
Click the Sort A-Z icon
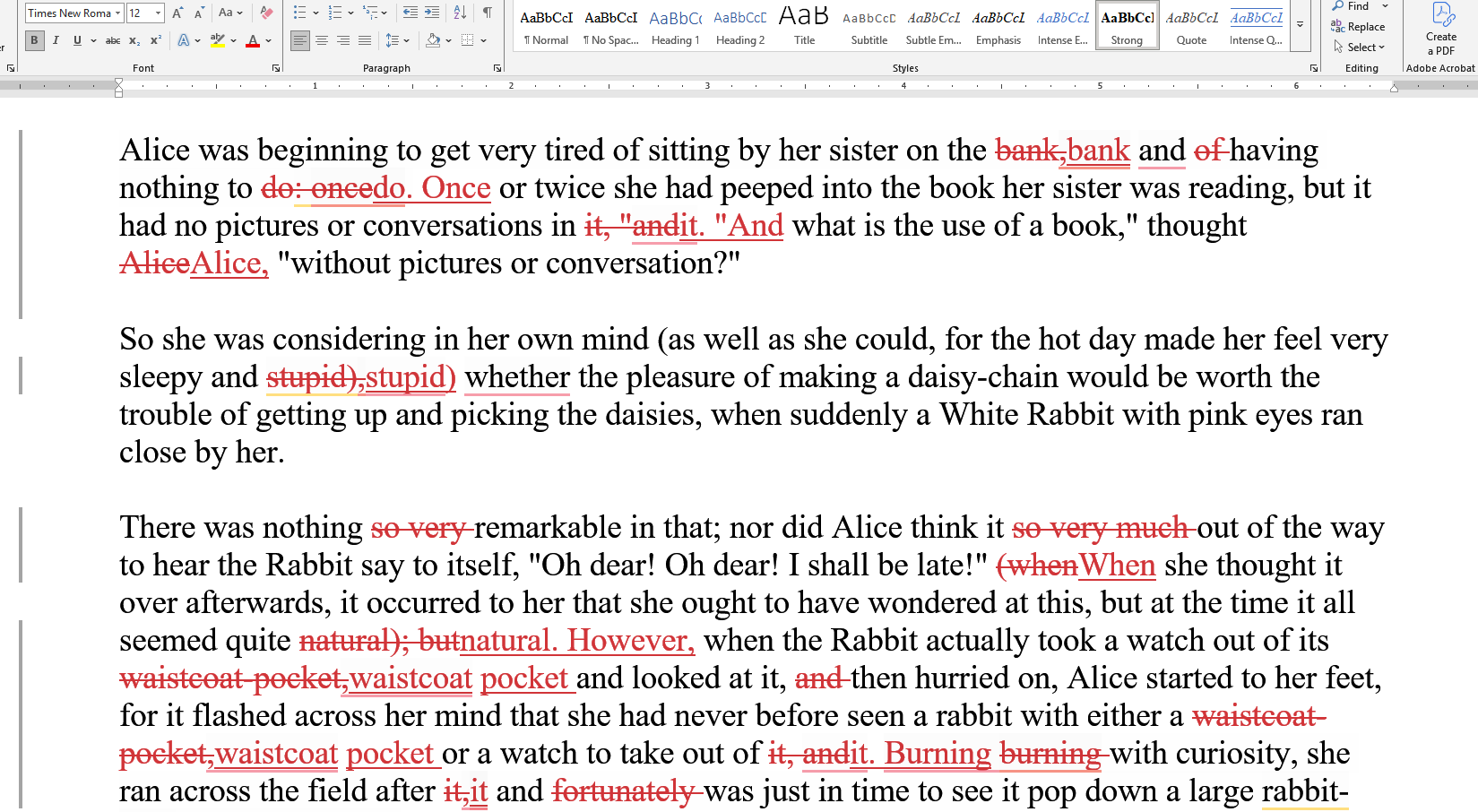(x=460, y=13)
